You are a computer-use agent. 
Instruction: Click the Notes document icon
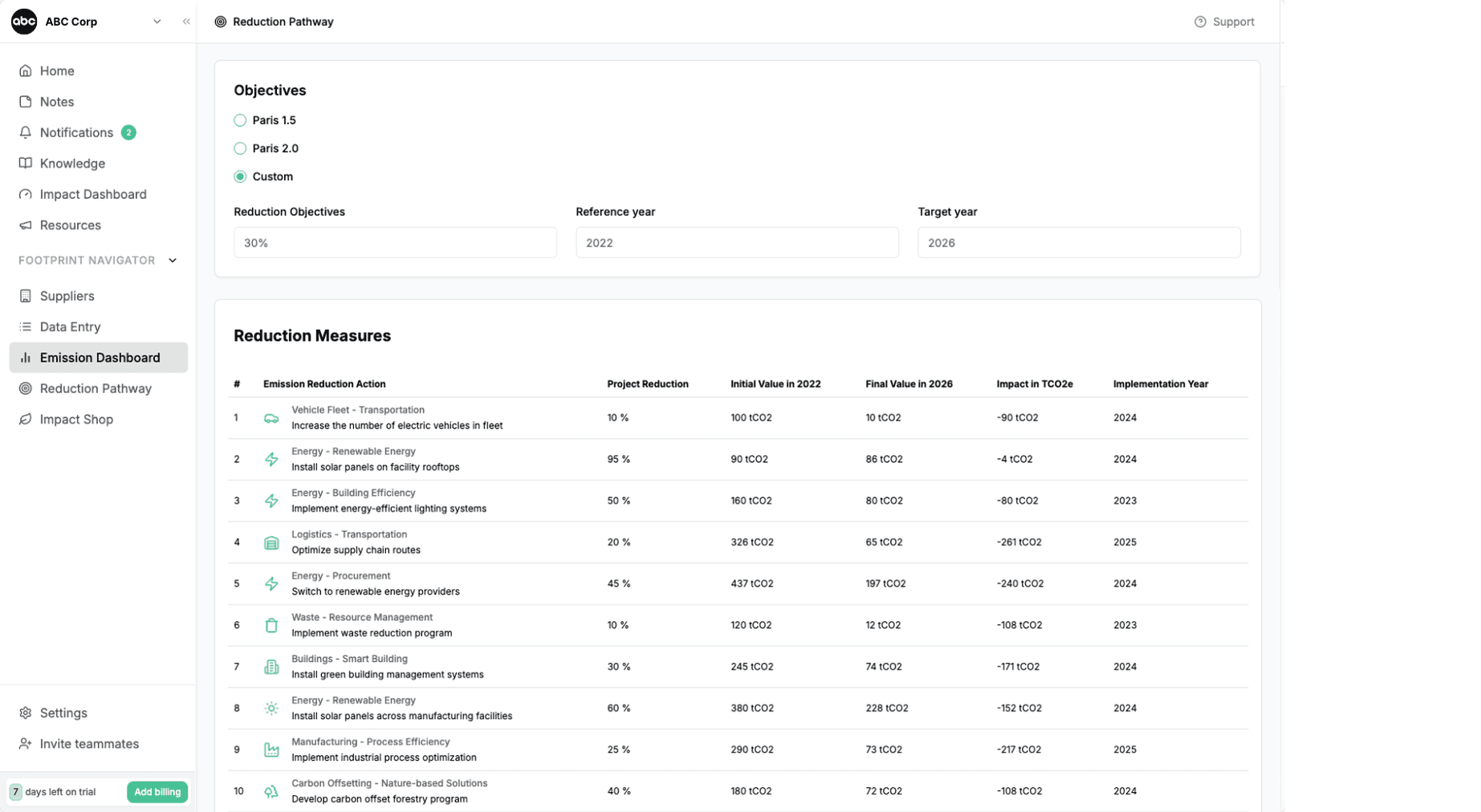coord(26,102)
